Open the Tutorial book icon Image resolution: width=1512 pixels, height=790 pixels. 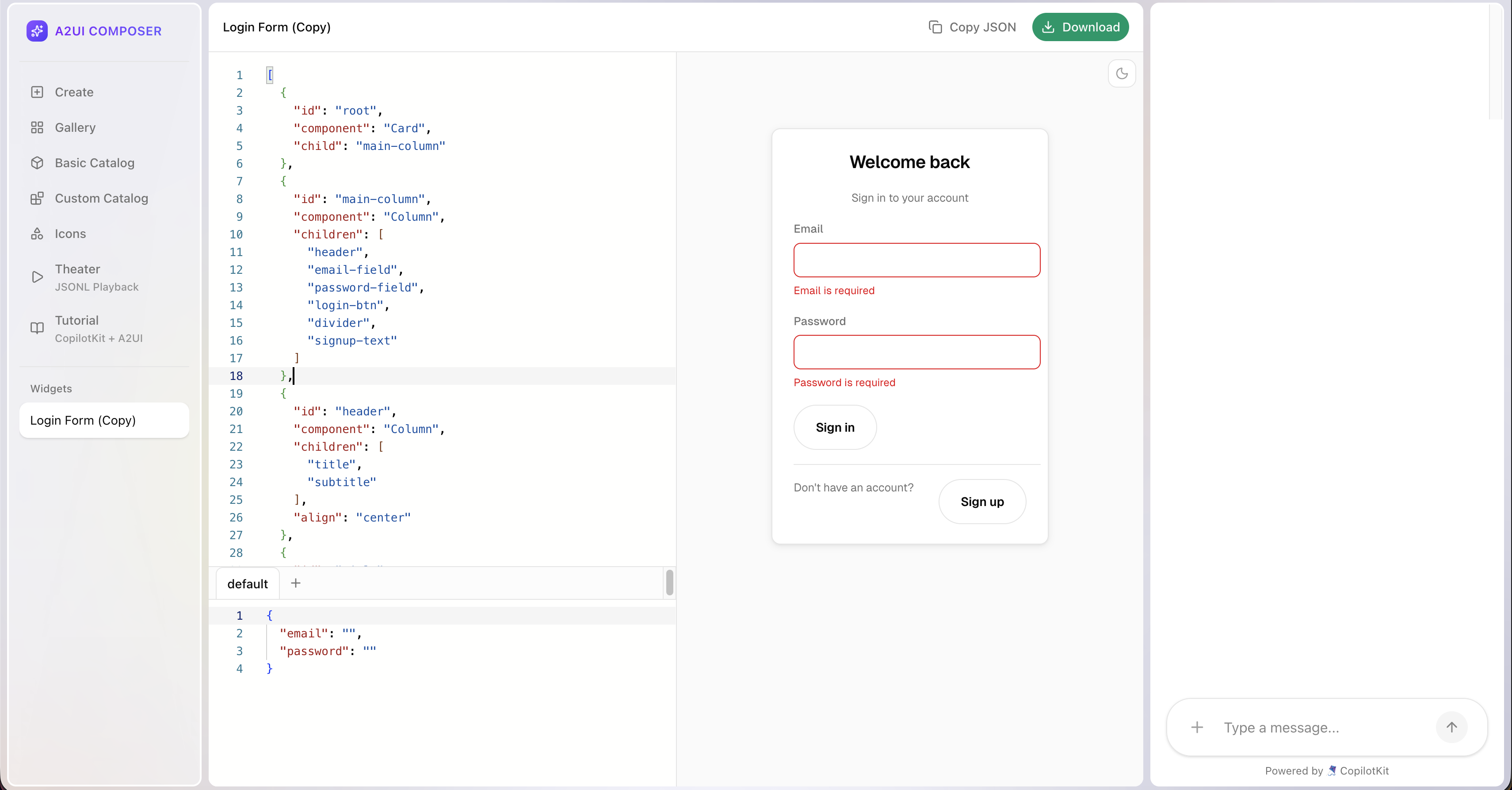[x=37, y=328]
